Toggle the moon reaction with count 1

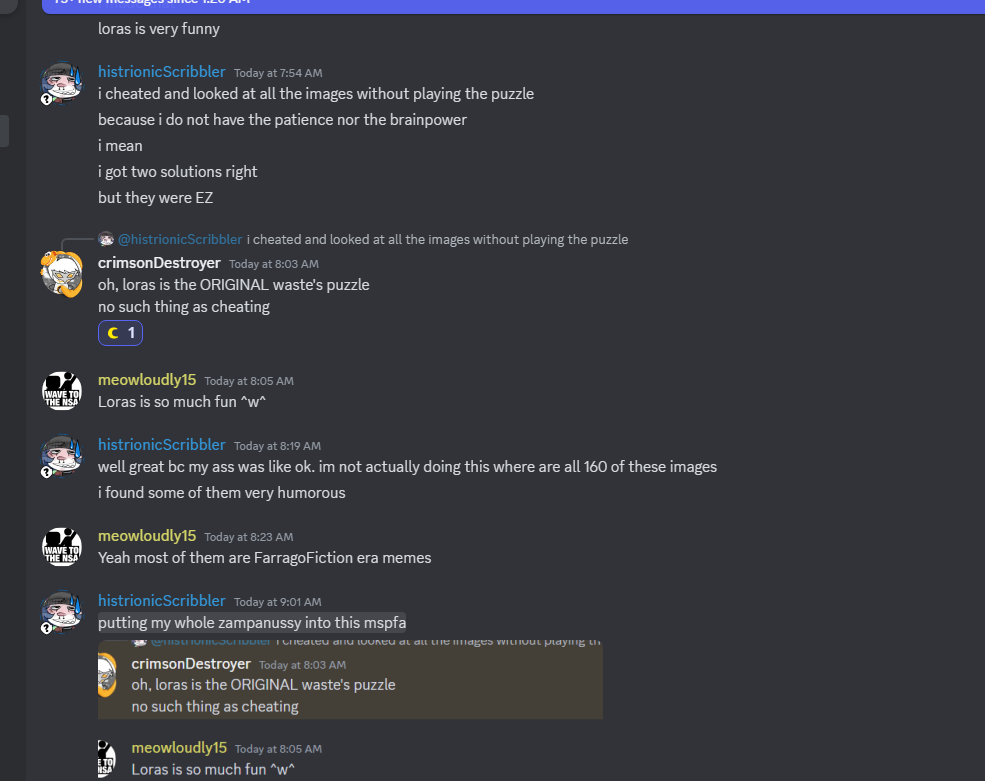121,333
